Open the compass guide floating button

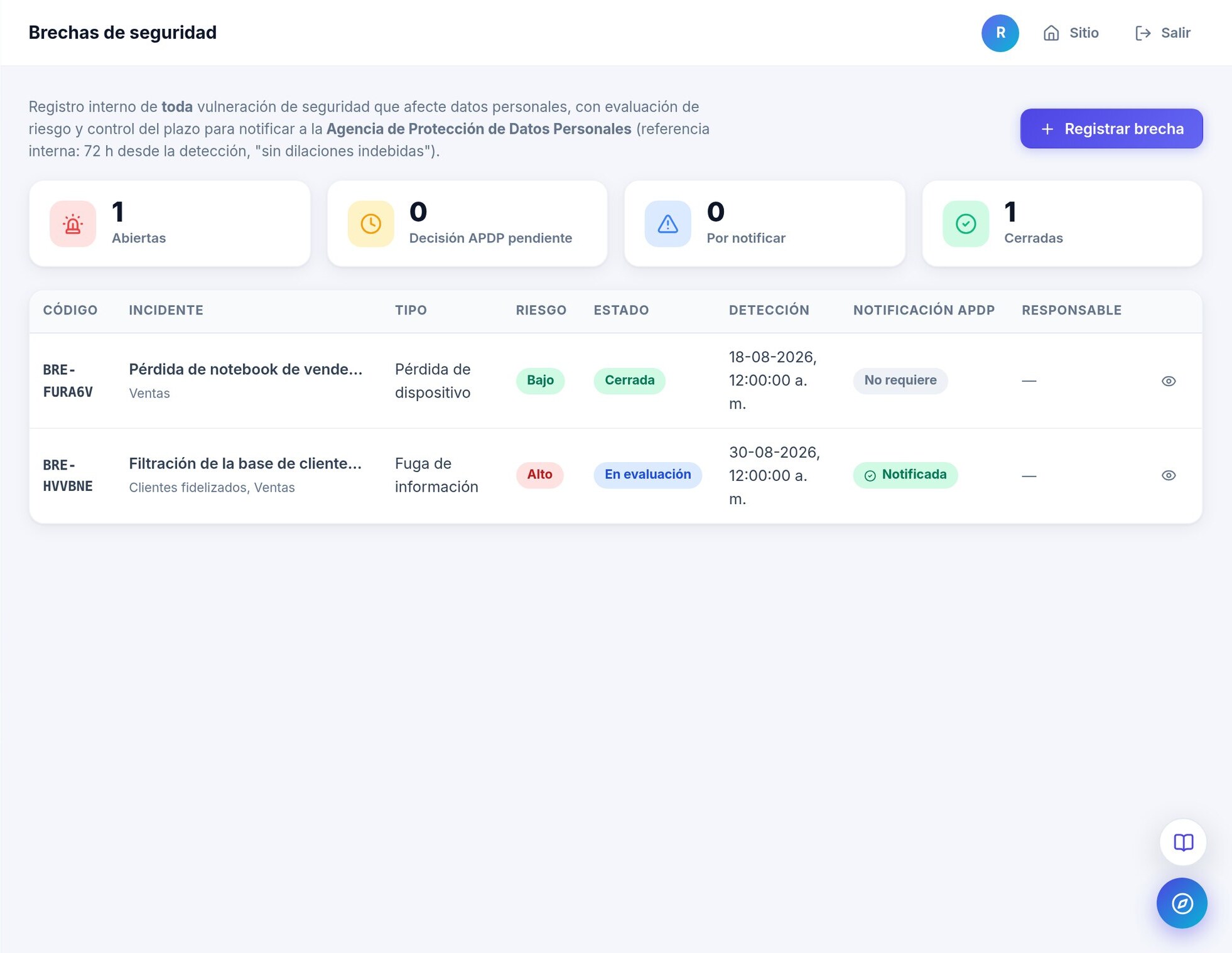[x=1182, y=903]
